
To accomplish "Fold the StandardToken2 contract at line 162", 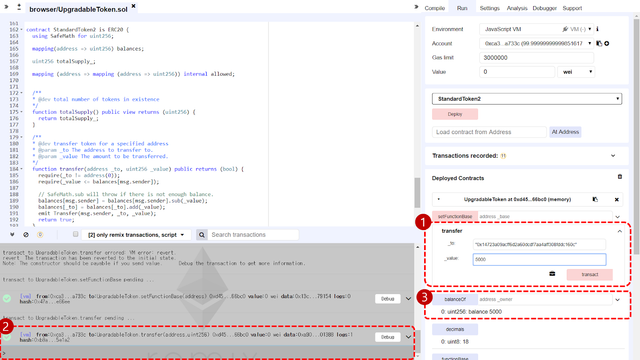I will (22, 30).
